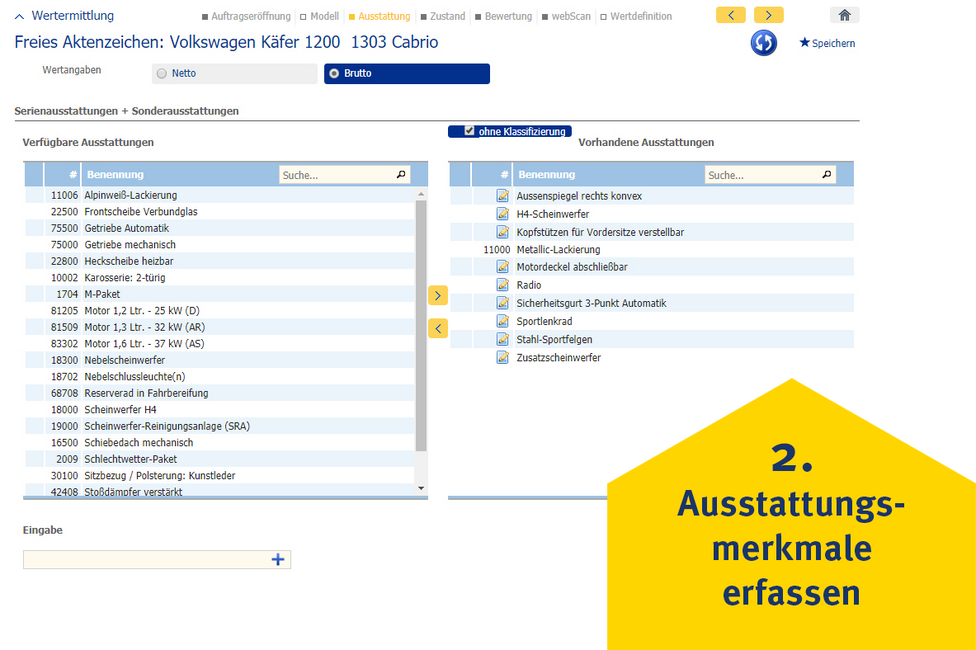Viewport: 976px width, 650px height.
Task: Click the blue refresh circle icon
Action: tap(763, 43)
